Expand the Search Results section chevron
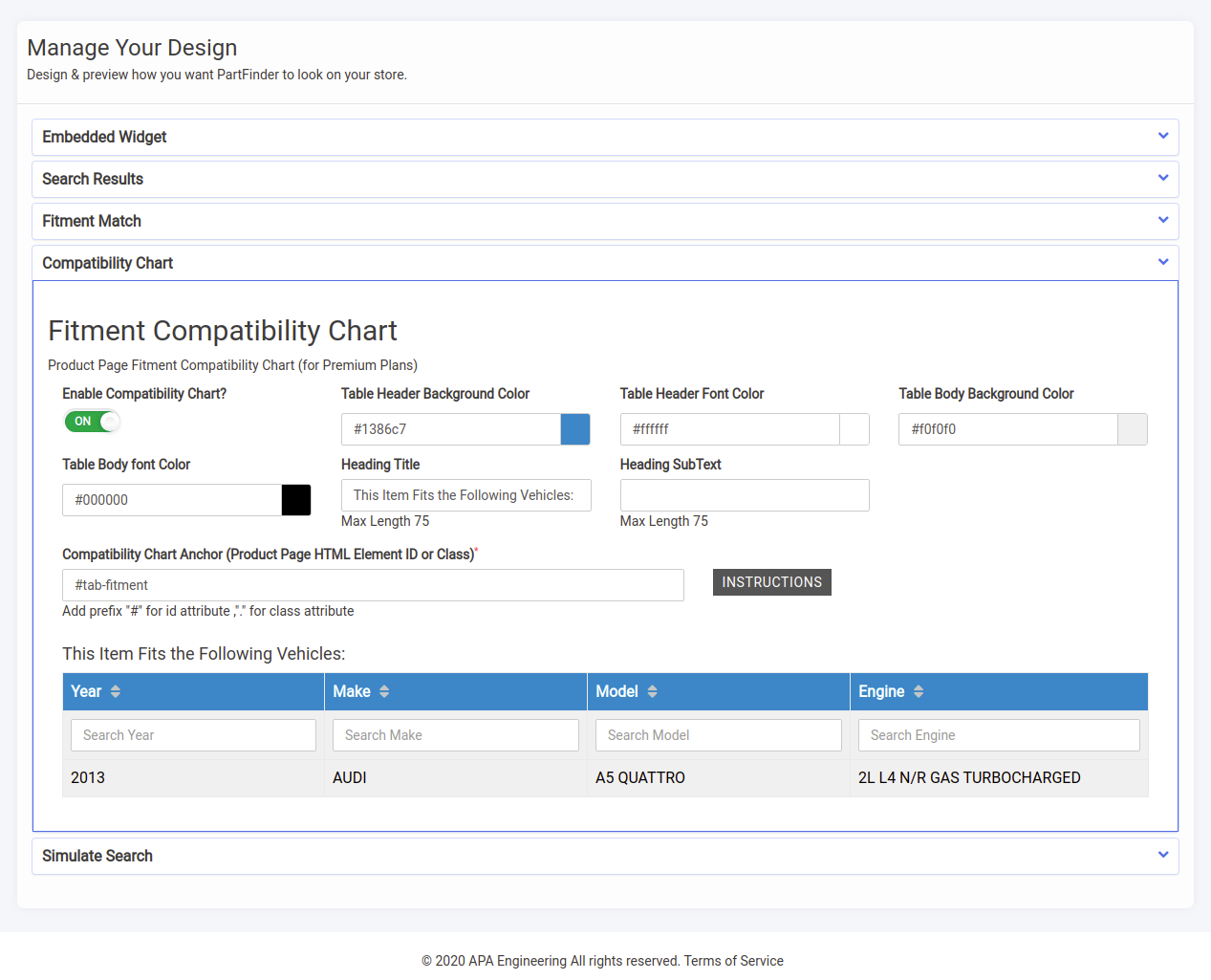Image resolution: width=1211 pixels, height=980 pixels. point(1163,178)
